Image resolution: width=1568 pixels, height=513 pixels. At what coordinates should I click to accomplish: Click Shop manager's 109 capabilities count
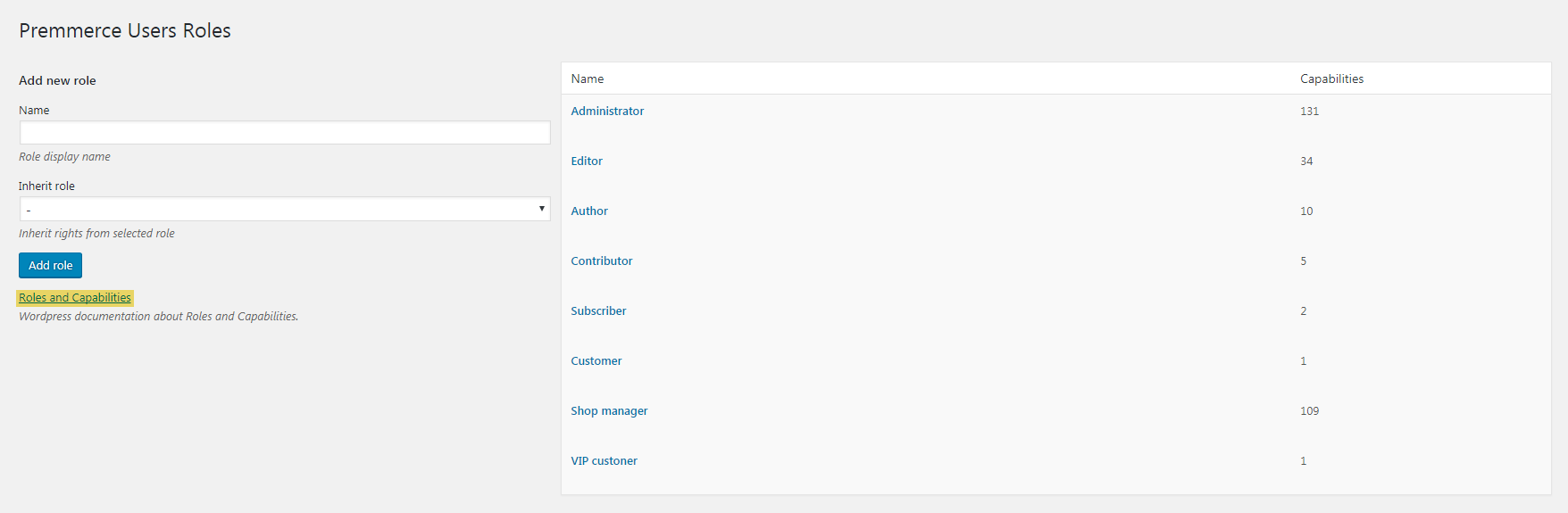click(x=1310, y=411)
